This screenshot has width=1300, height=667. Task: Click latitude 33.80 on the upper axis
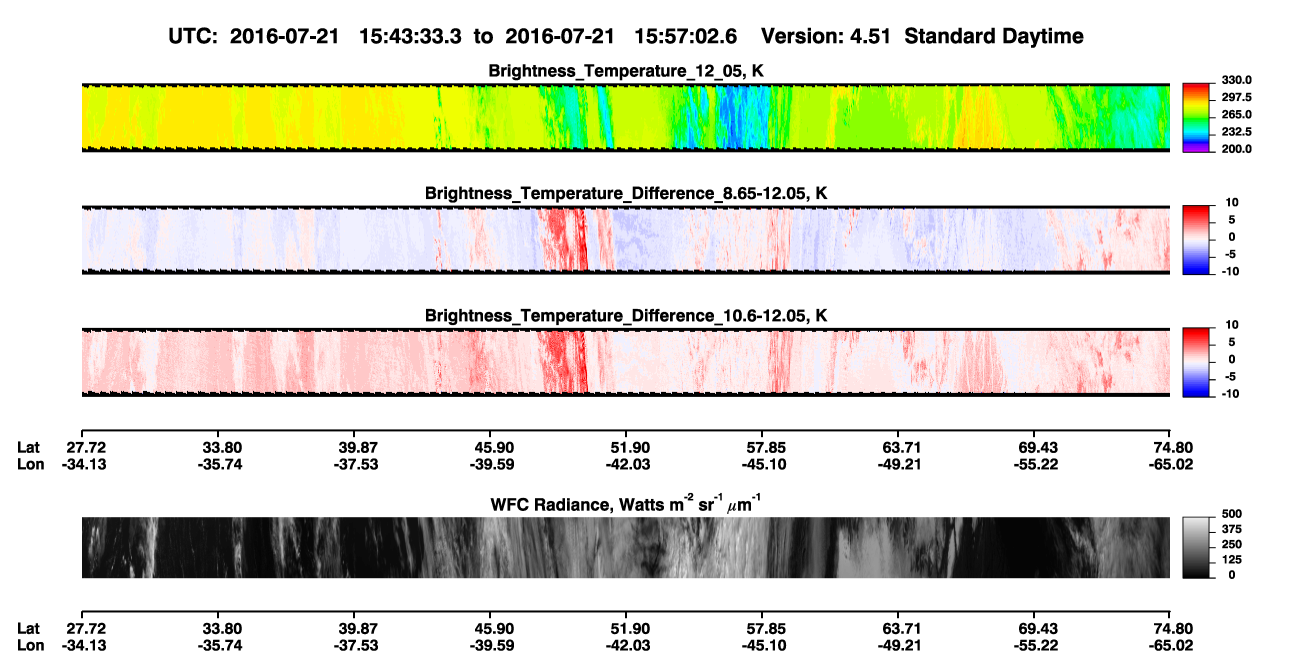pyautogui.click(x=217, y=447)
